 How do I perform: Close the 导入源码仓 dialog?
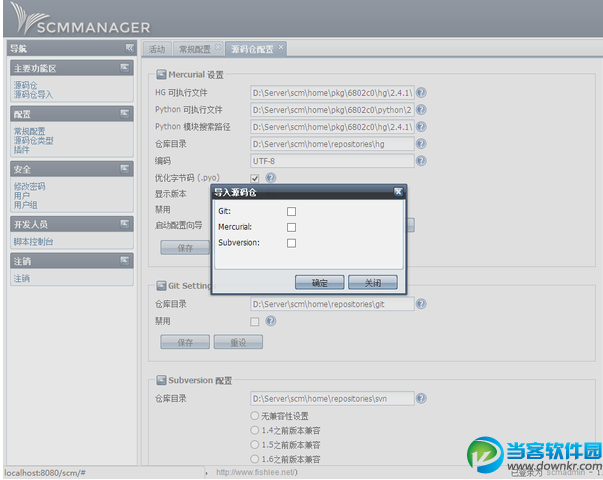click(x=398, y=192)
